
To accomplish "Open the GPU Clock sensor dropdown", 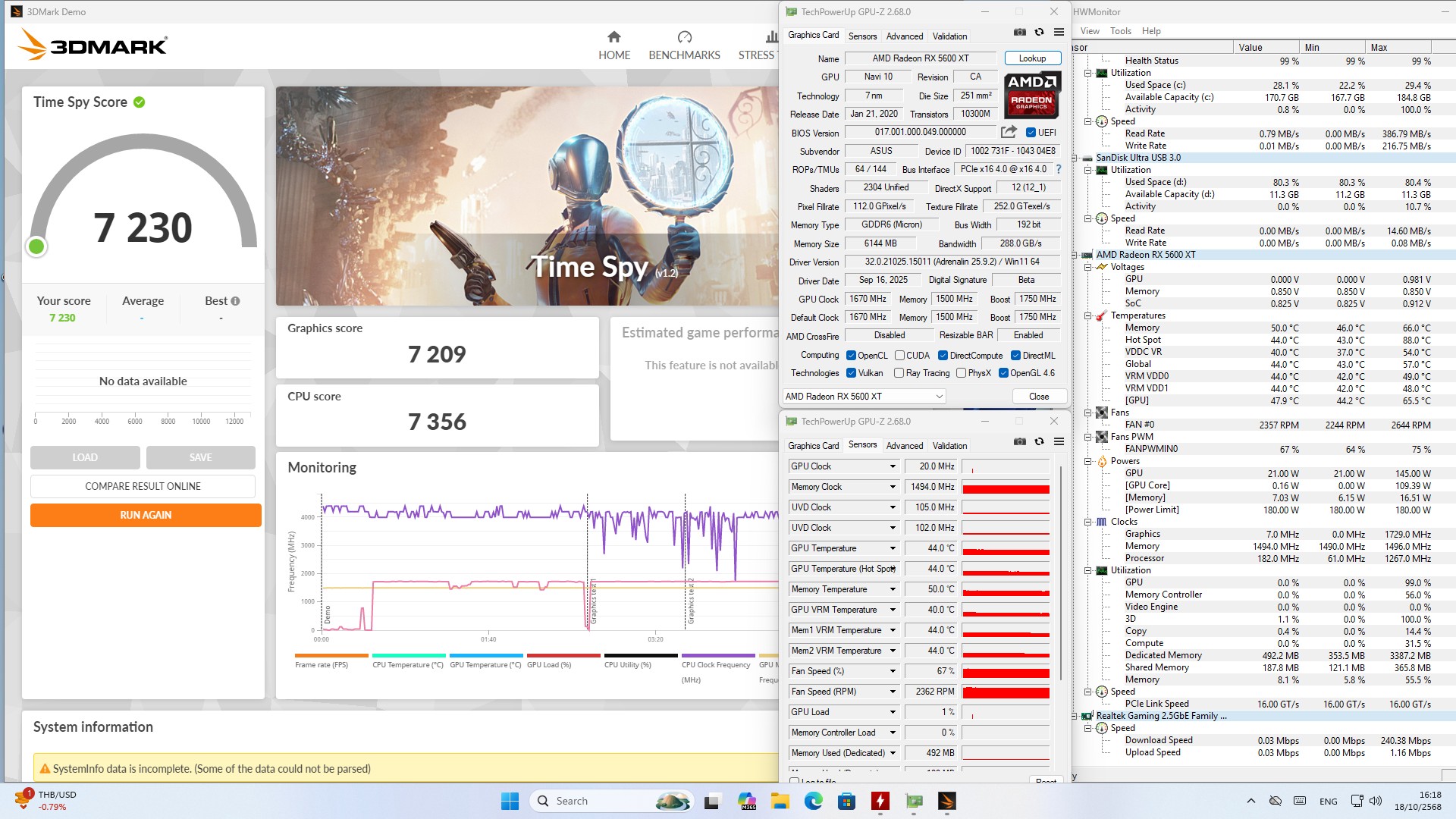I will pyautogui.click(x=893, y=466).
